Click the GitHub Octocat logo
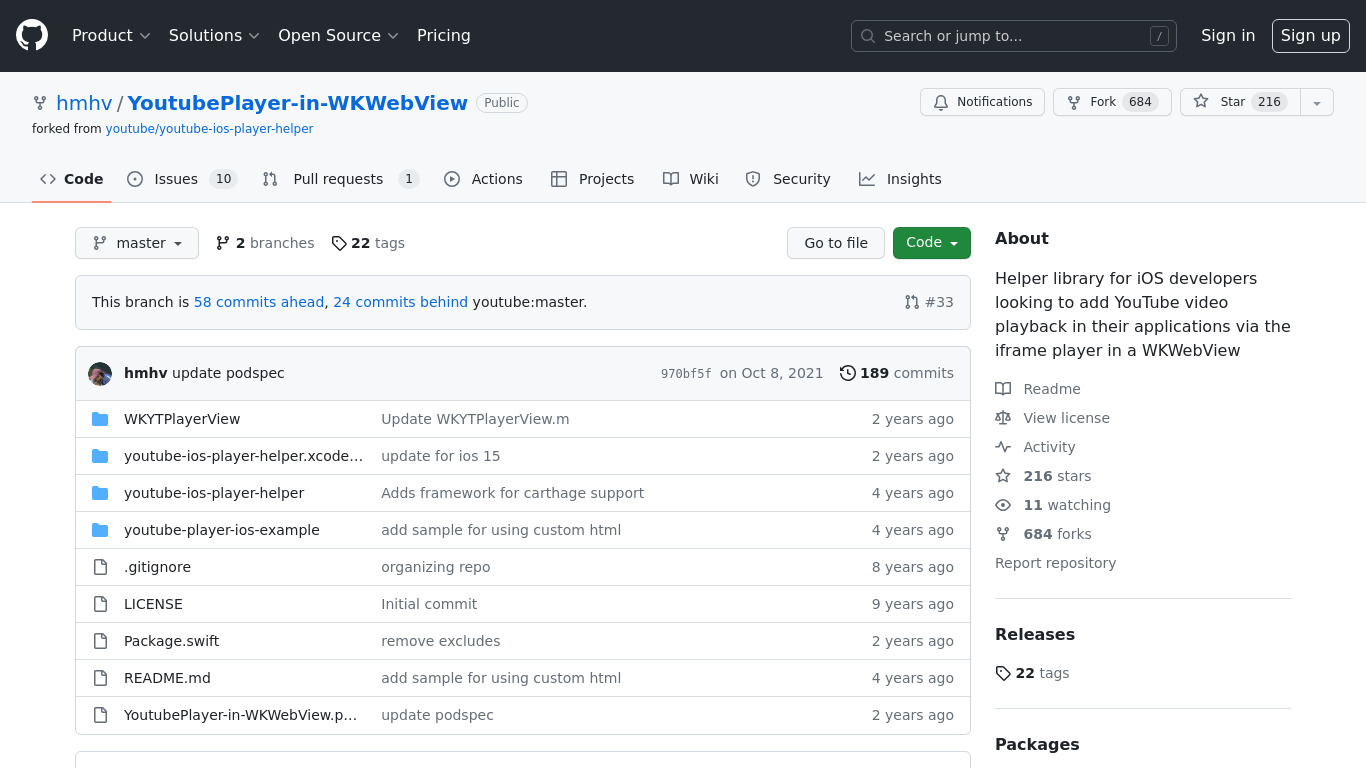1366x768 pixels. pos(32,35)
